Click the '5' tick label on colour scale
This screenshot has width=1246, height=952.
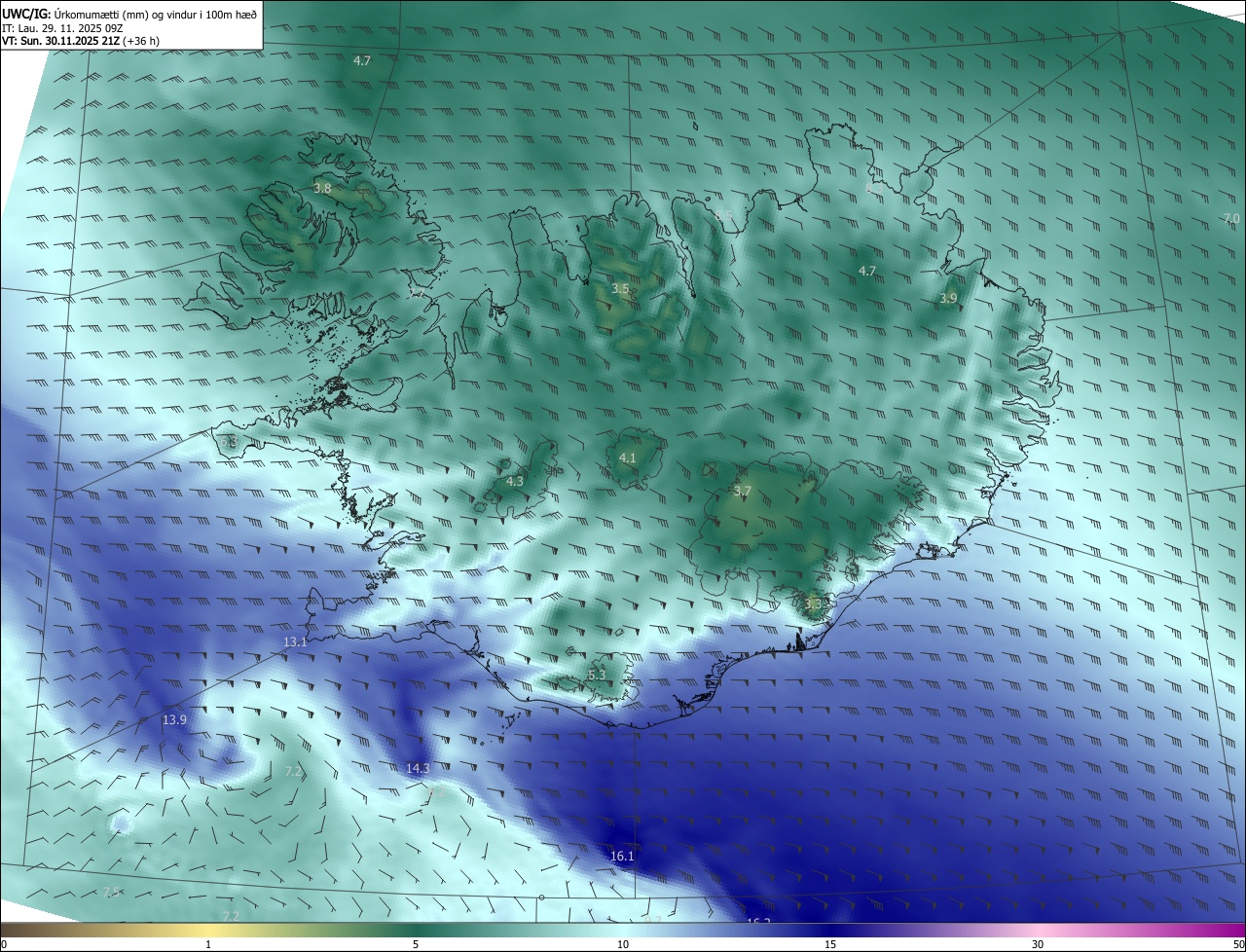pyautogui.click(x=416, y=944)
